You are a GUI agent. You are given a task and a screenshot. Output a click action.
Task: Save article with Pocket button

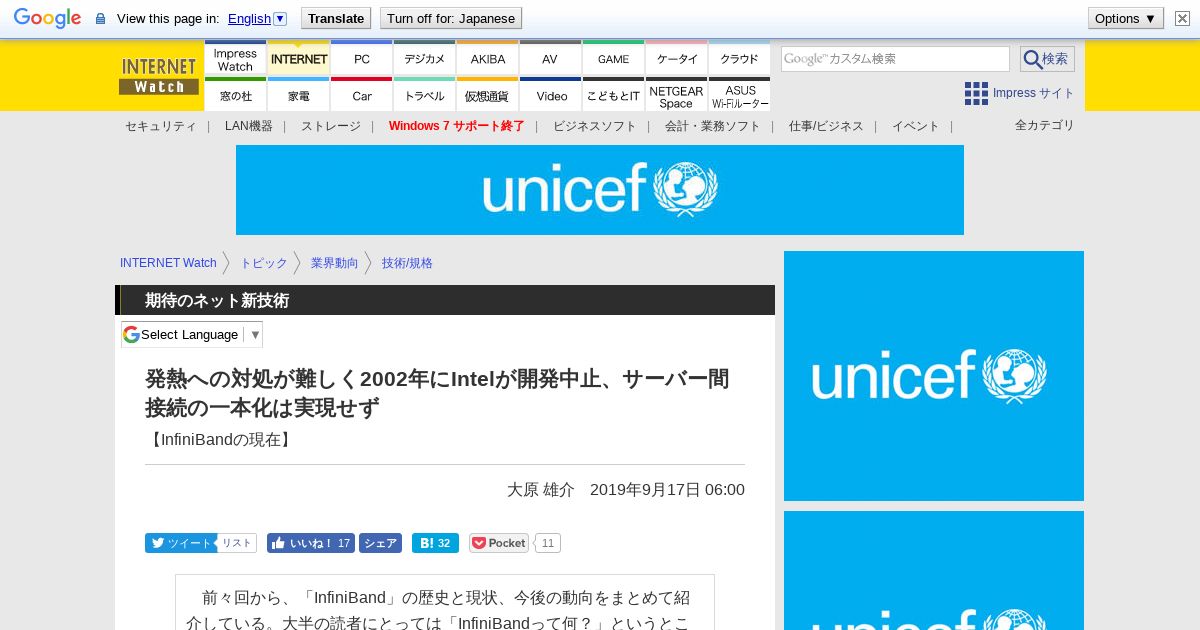tap(499, 543)
